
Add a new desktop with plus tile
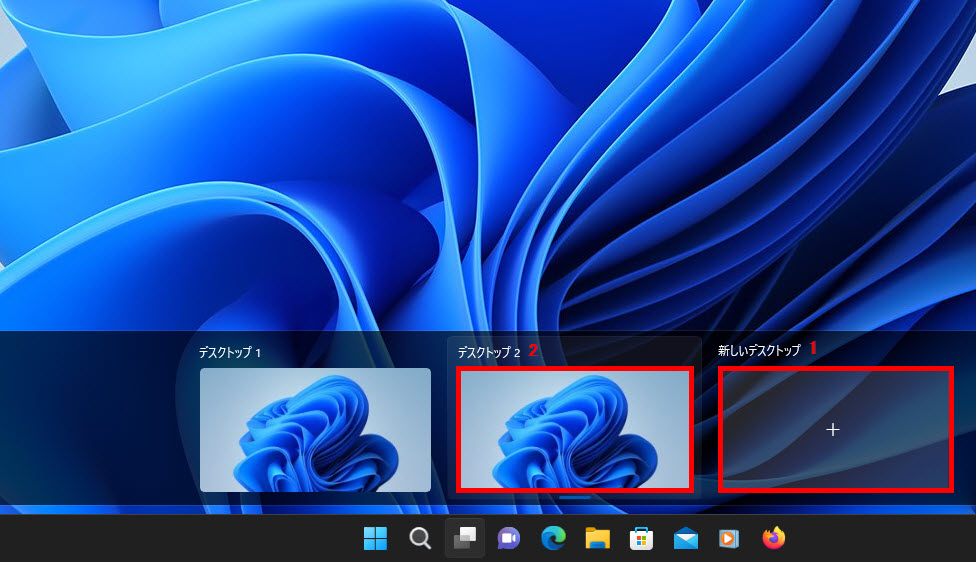click(834, 429)
